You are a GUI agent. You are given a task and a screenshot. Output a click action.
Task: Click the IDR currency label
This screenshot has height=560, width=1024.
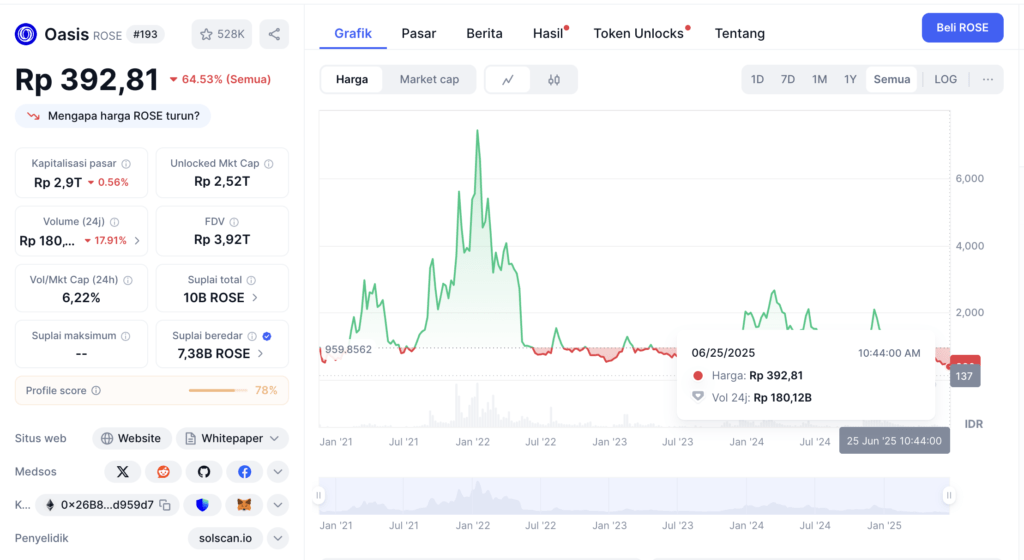(974, 424)
